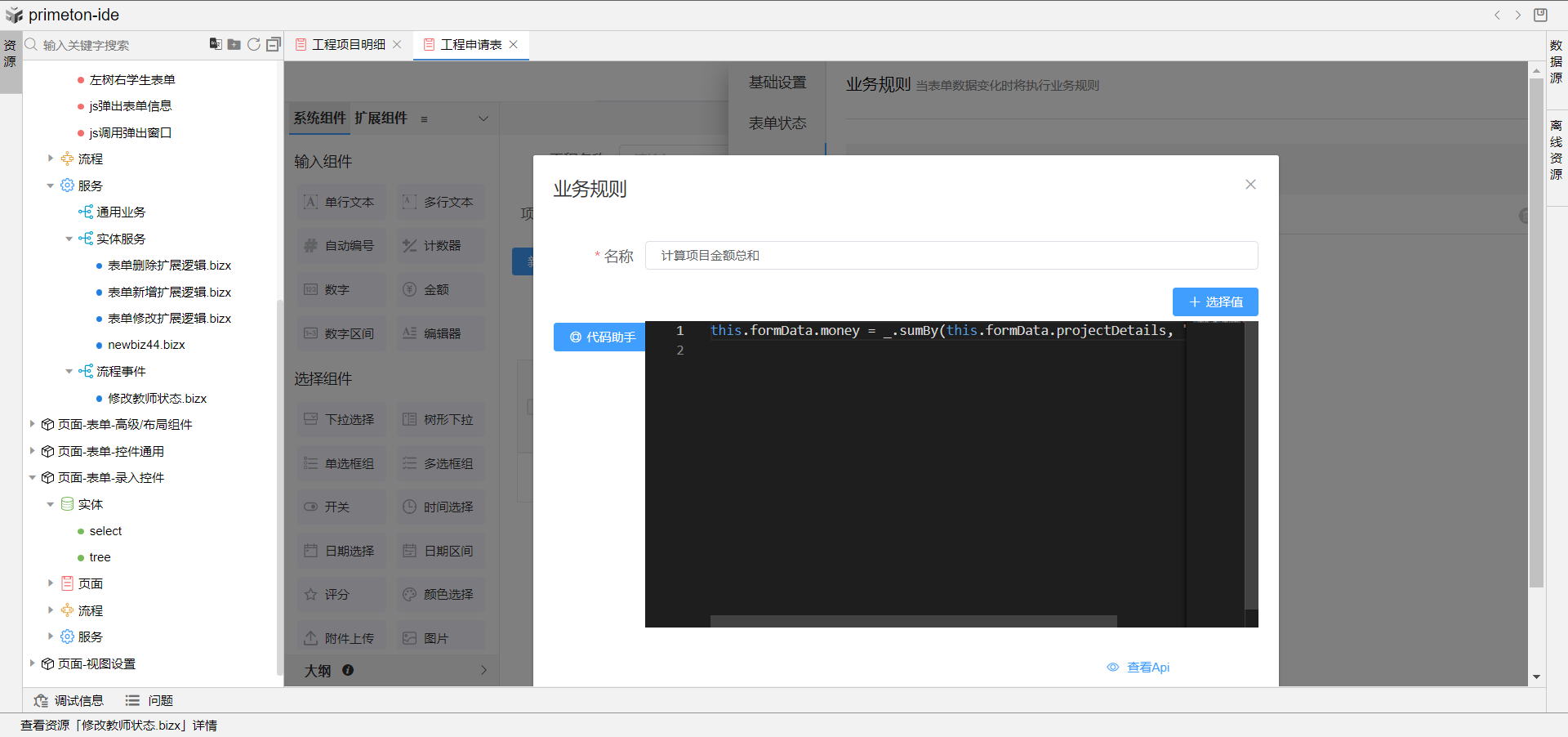
Task: Collapse the 流程事件 tree node
Action: 69,371
